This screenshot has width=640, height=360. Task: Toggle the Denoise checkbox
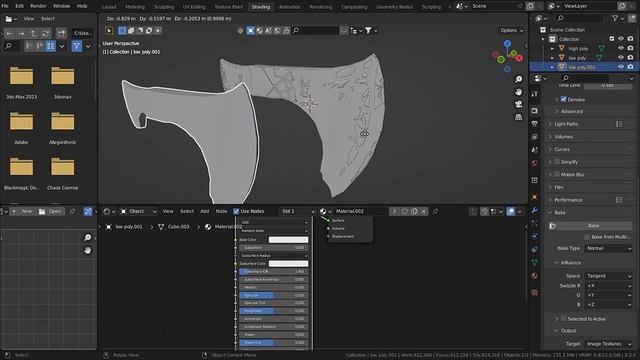tap(564, 99)
